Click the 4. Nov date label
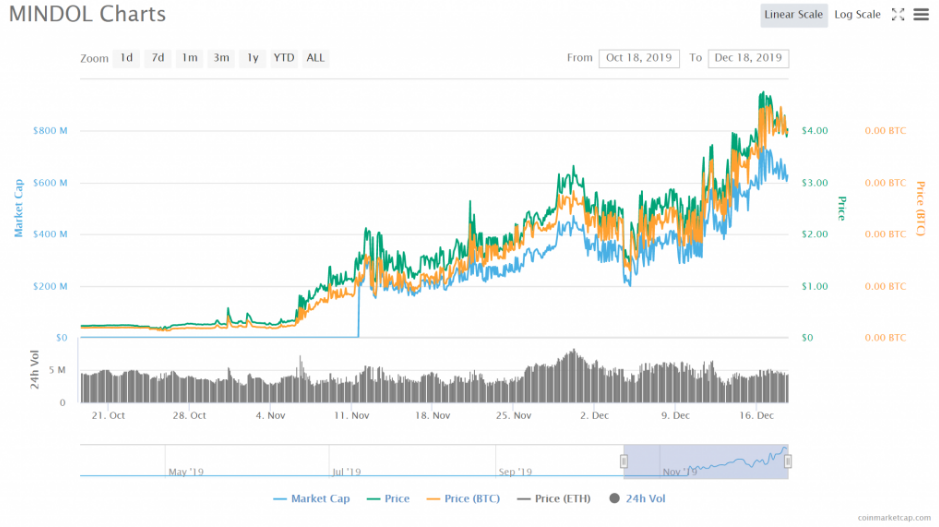939x527 pixels. tap(270, 415)
